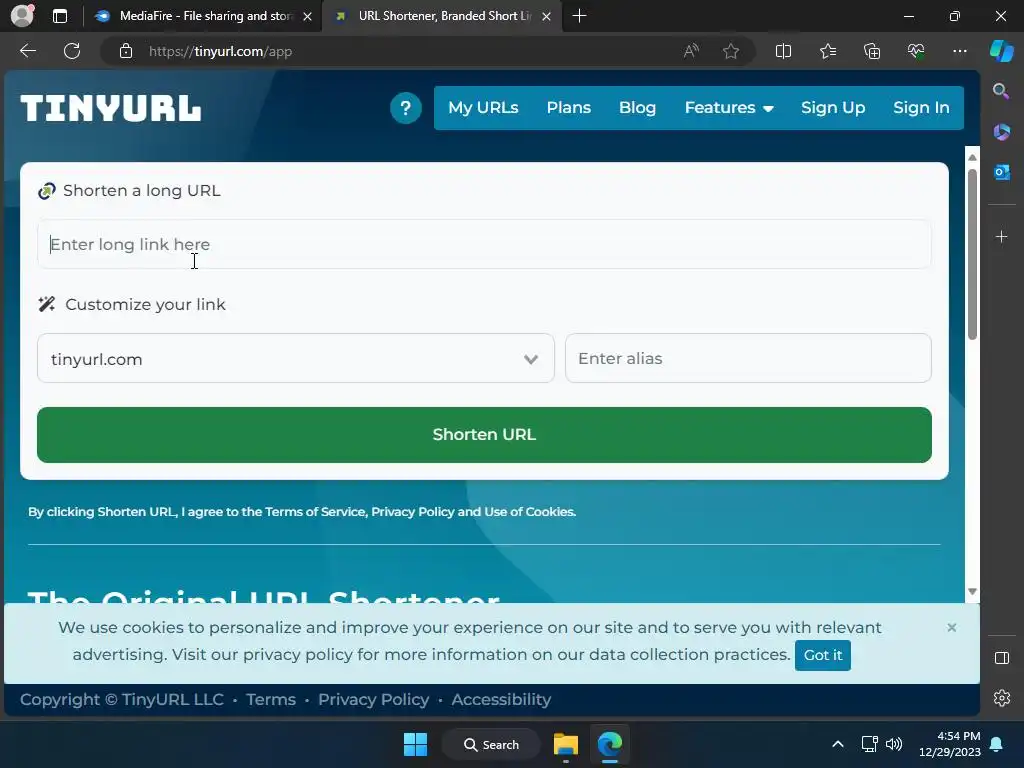Go to the Plans page
1024x768 pixels.
pyautogui.click(x=568, y=108)
